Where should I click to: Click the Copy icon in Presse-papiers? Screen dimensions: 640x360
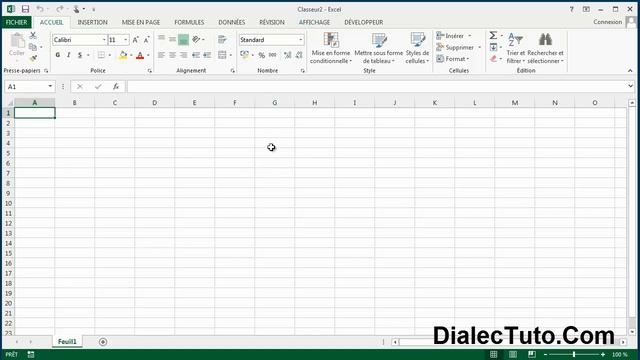(x=33, y=47)
